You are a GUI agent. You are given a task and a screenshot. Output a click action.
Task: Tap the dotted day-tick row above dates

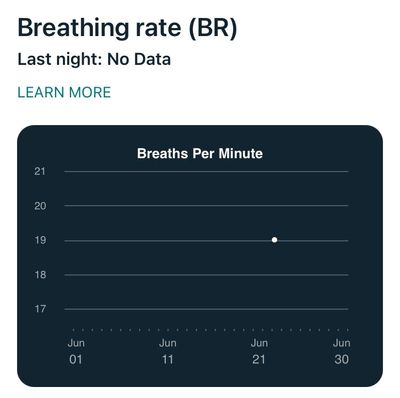[210, 330]
